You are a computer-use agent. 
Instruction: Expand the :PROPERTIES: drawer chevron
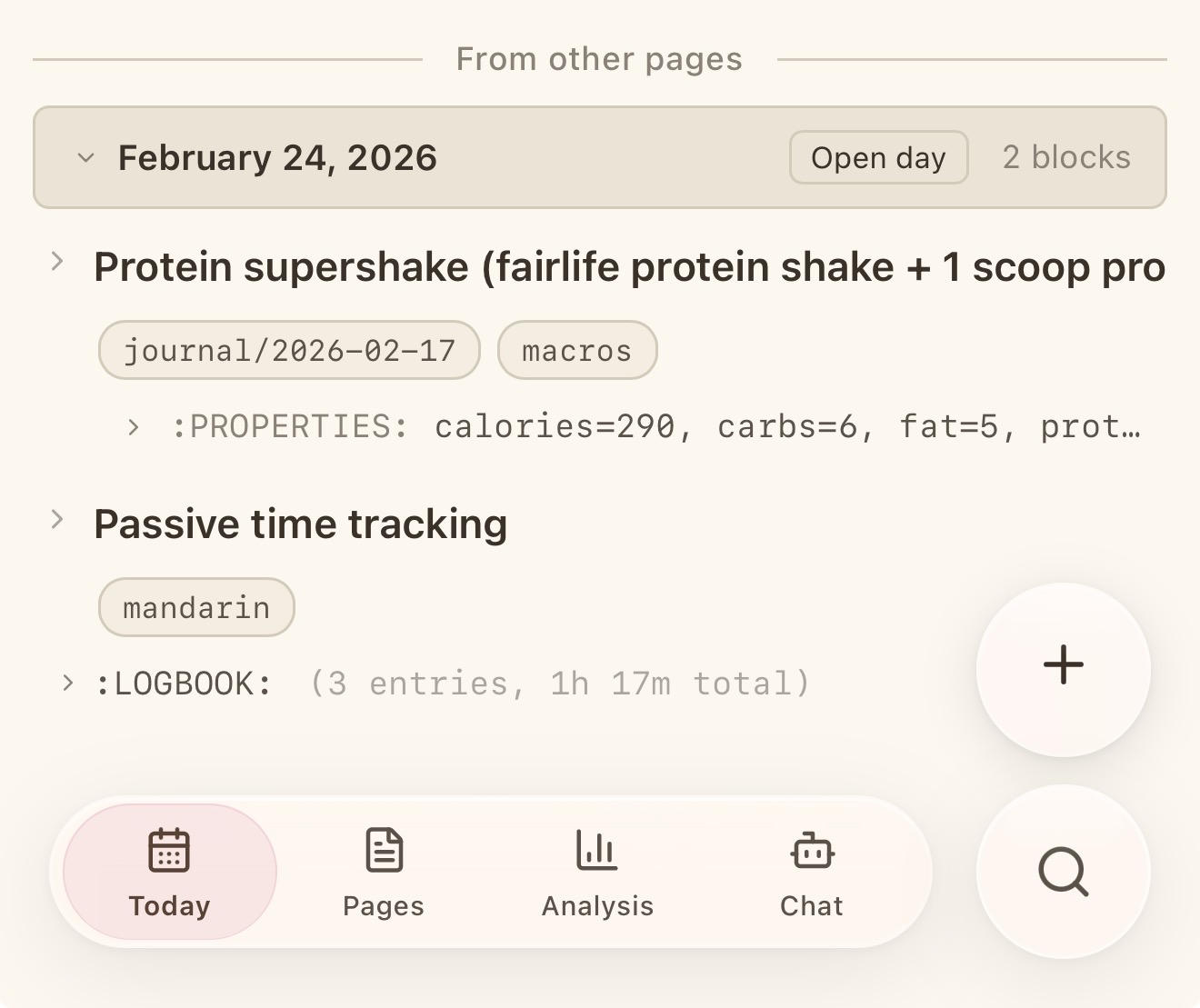tap(134, 426)
